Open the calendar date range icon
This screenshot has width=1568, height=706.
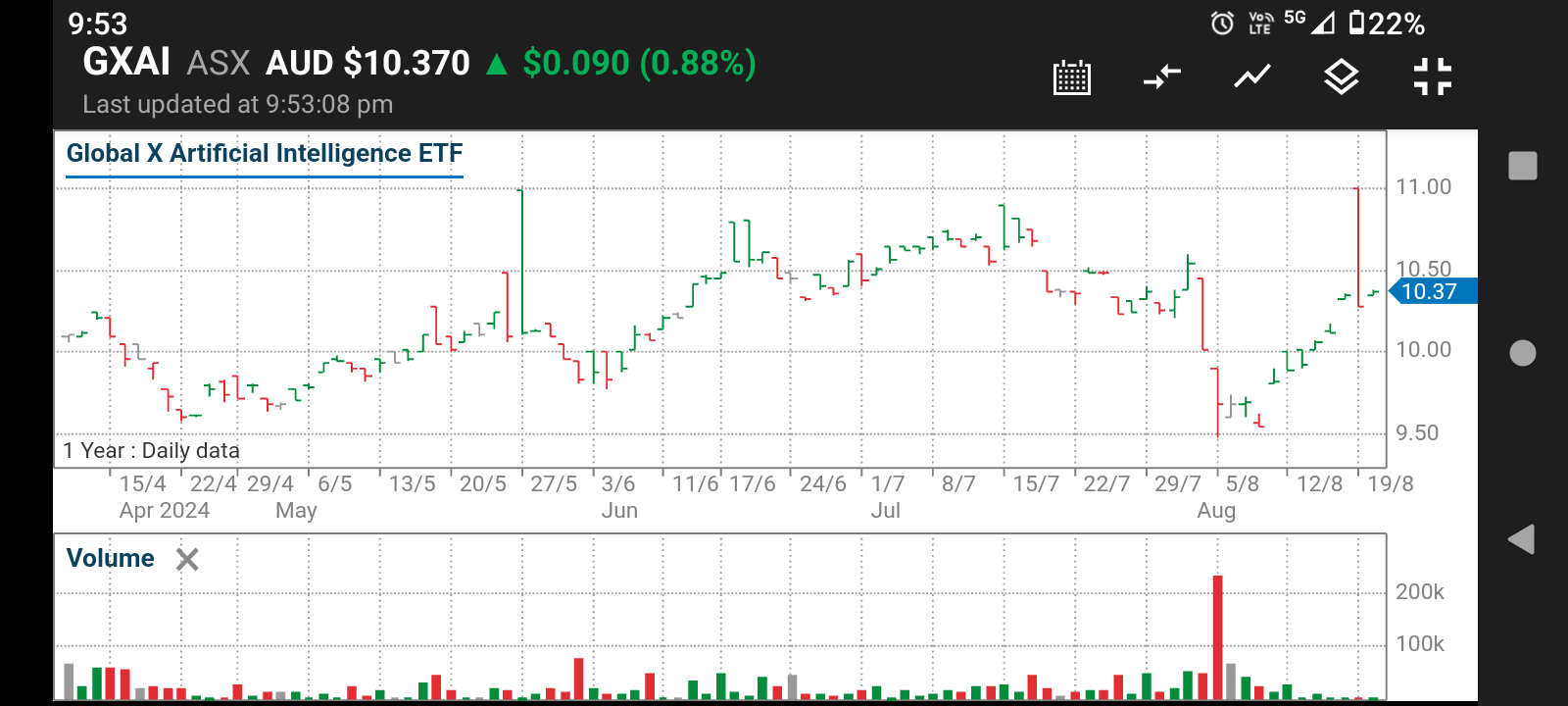point(1071,76)
